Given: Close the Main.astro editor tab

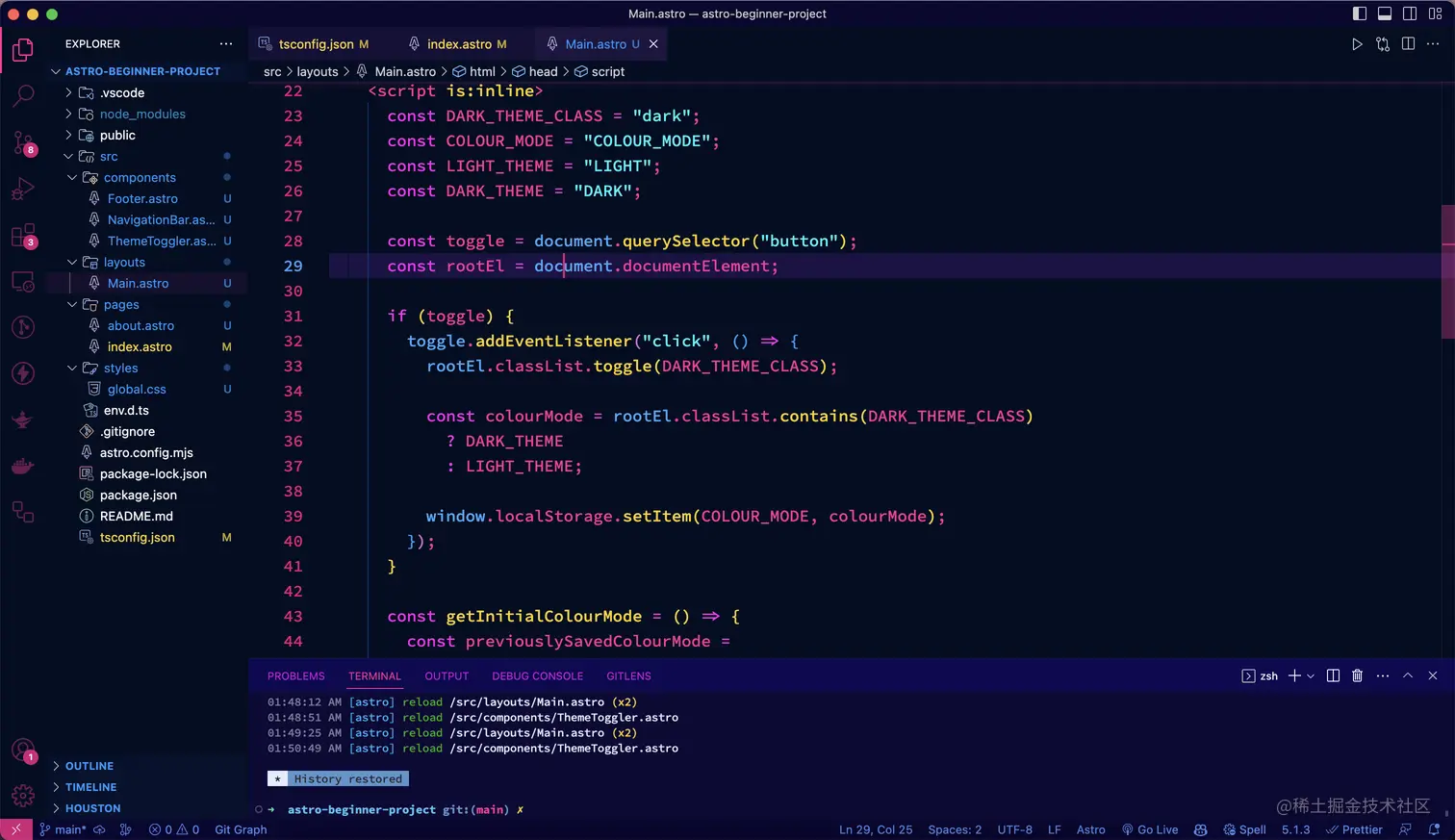Looking at the screenshot, I should (x=653, y=44).
